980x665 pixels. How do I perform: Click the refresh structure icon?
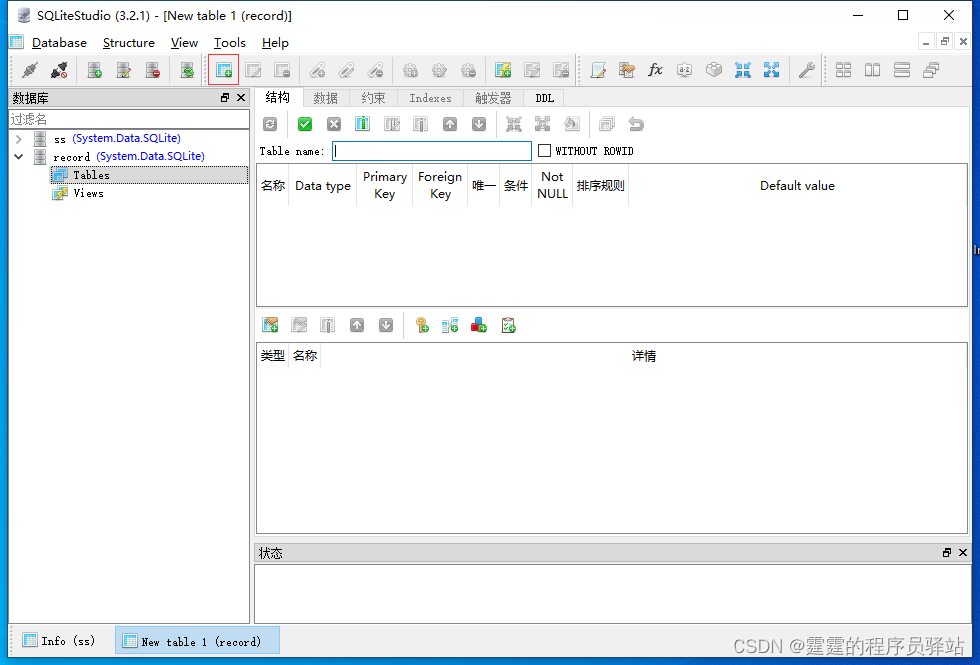tap(270, 124)
